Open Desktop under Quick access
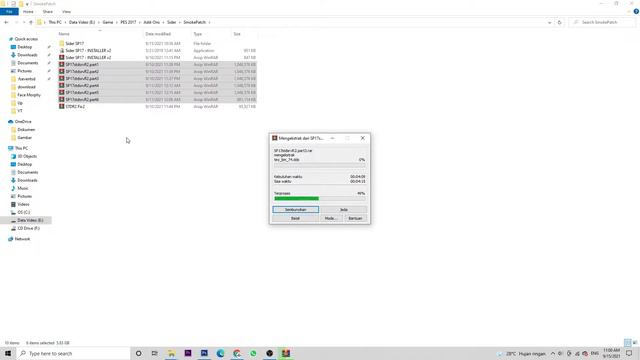 [24, 47]
